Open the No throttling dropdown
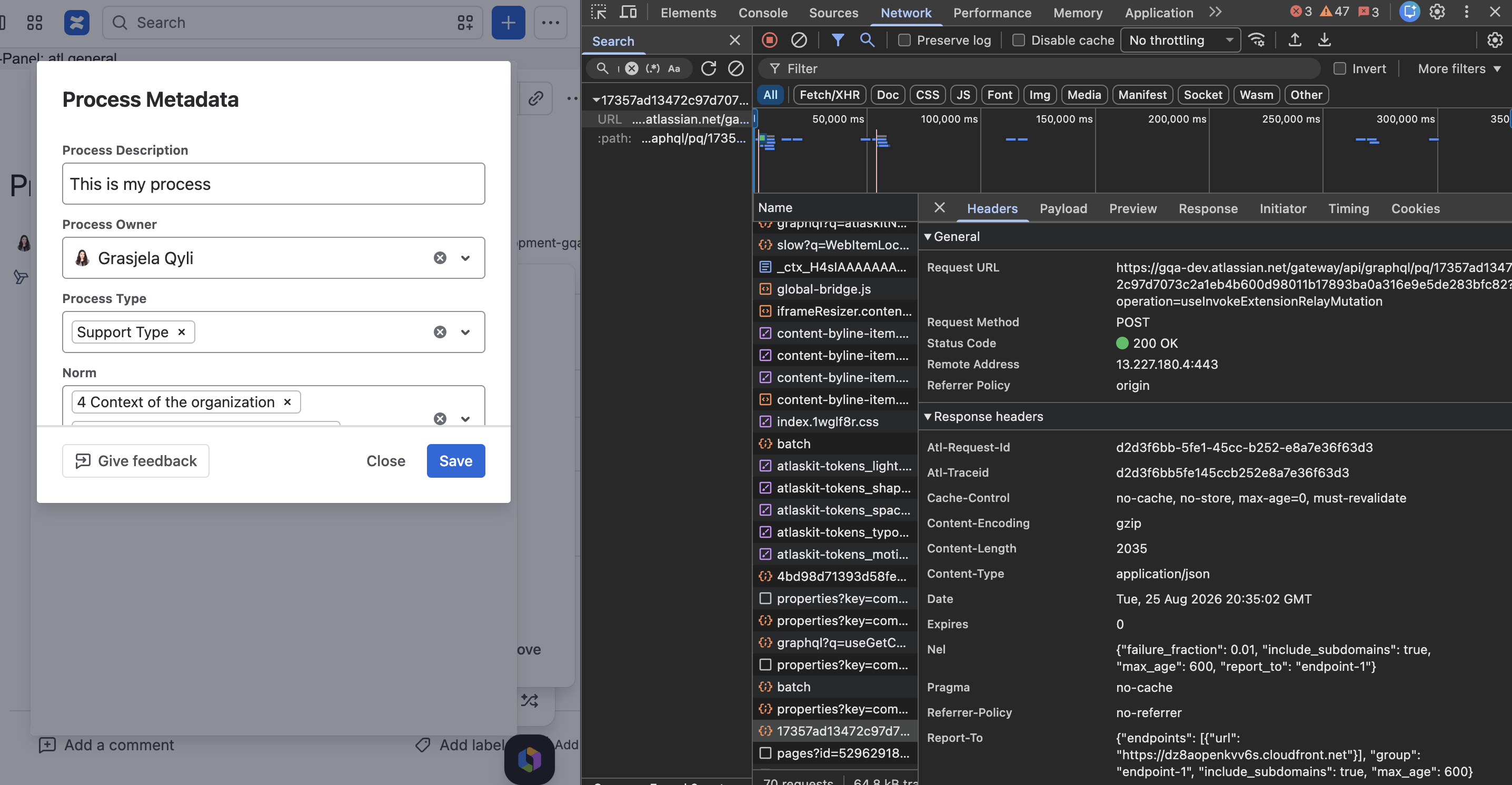Image resolution: width=1512 pixels, height=785 pixels. 1180,40
